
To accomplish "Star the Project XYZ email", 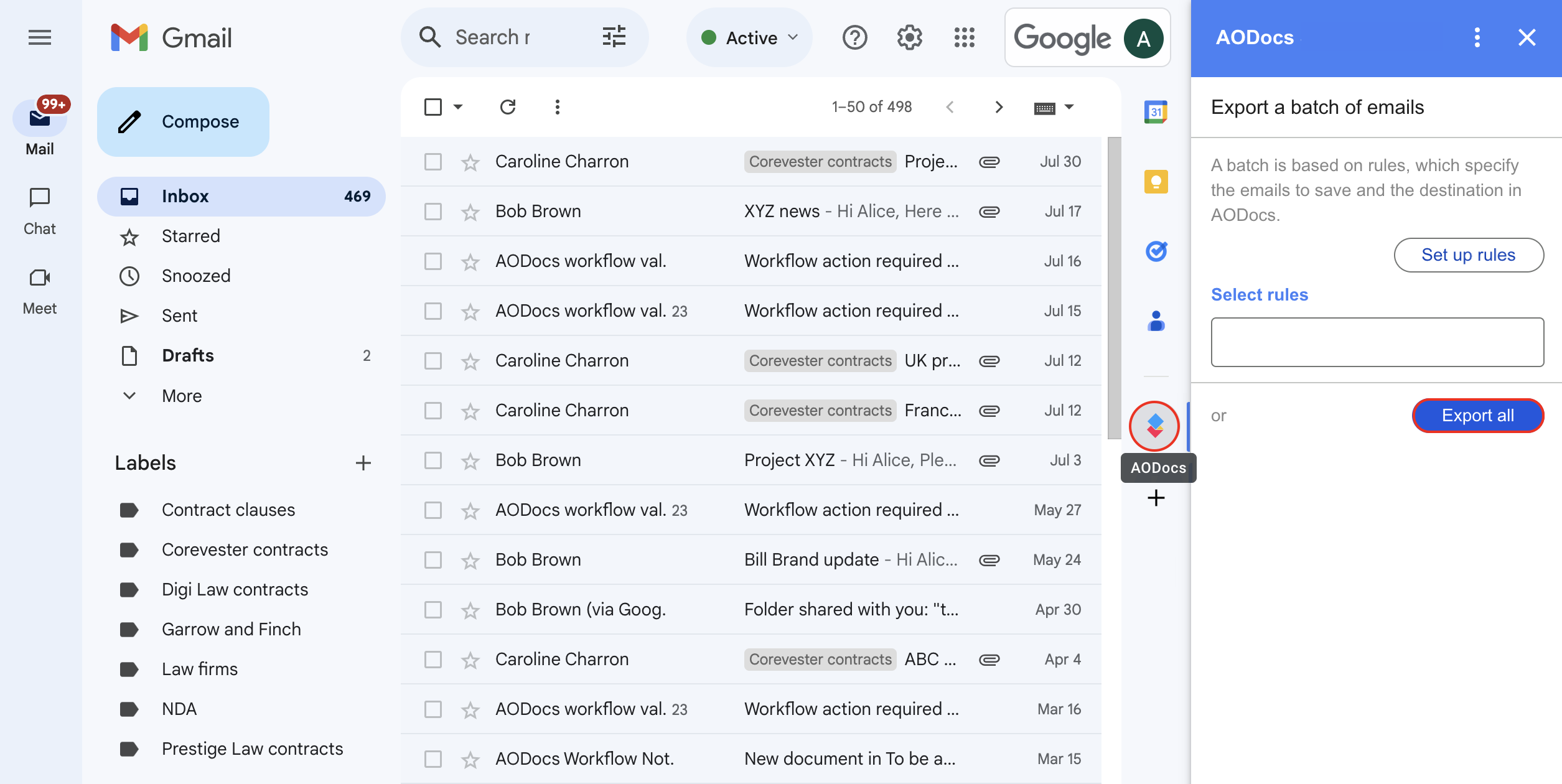I will click(470, 461).
